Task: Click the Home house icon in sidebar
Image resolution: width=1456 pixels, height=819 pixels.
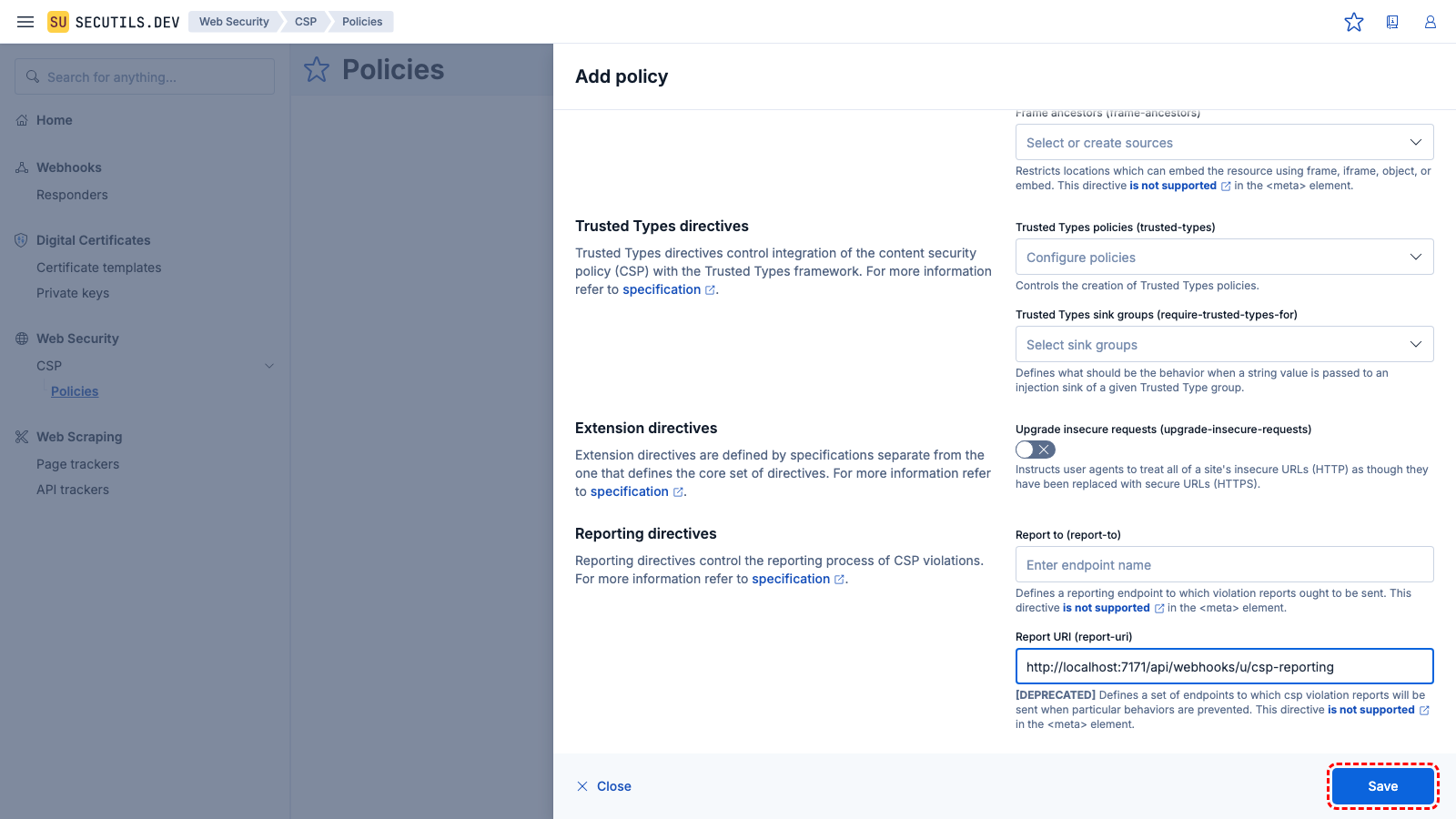Action: 22,120
